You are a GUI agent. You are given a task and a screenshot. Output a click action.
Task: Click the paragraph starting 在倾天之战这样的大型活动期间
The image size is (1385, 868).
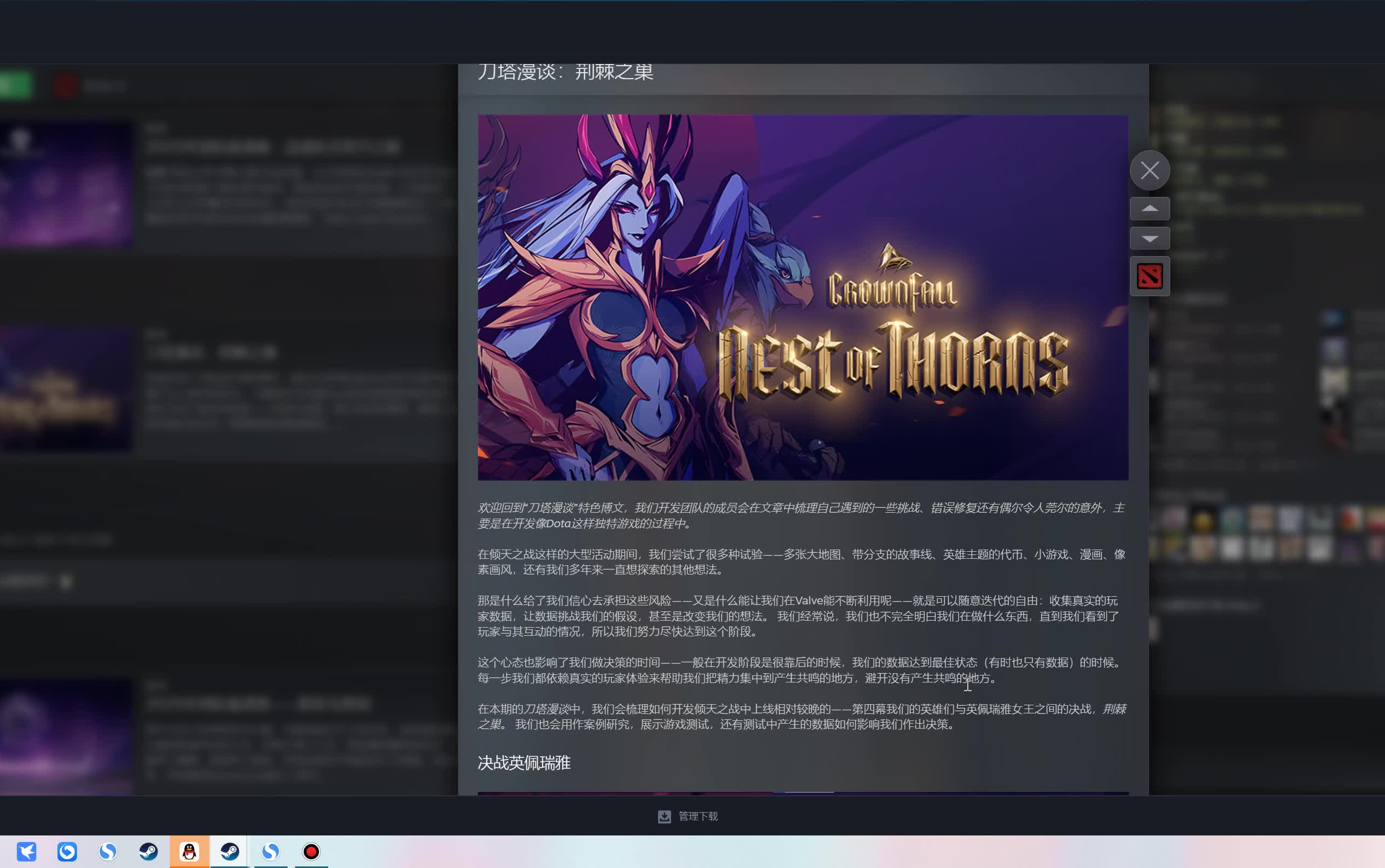tap(801, 562)
